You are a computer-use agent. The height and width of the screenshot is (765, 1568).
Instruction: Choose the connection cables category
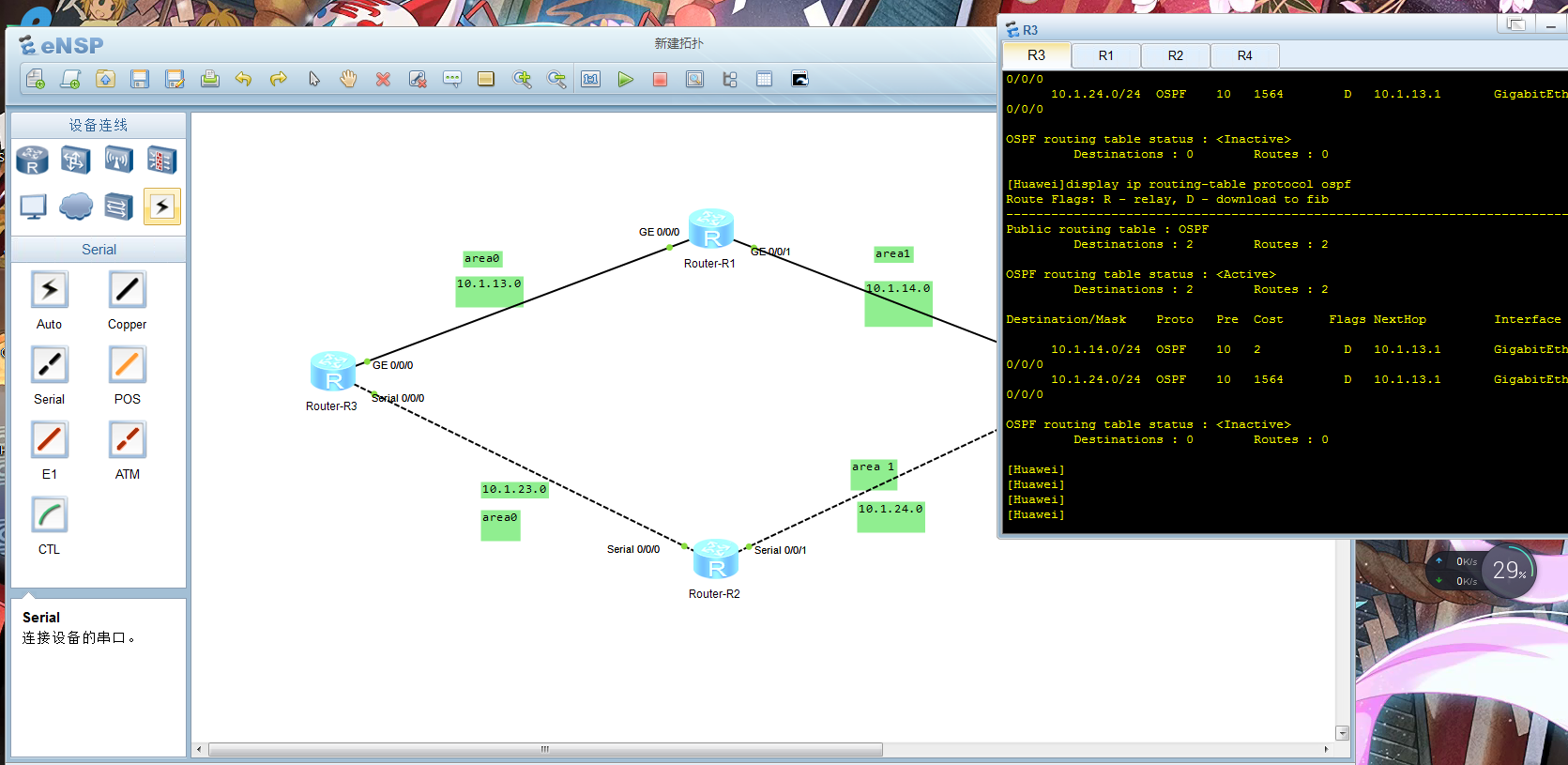coord(161,206)
